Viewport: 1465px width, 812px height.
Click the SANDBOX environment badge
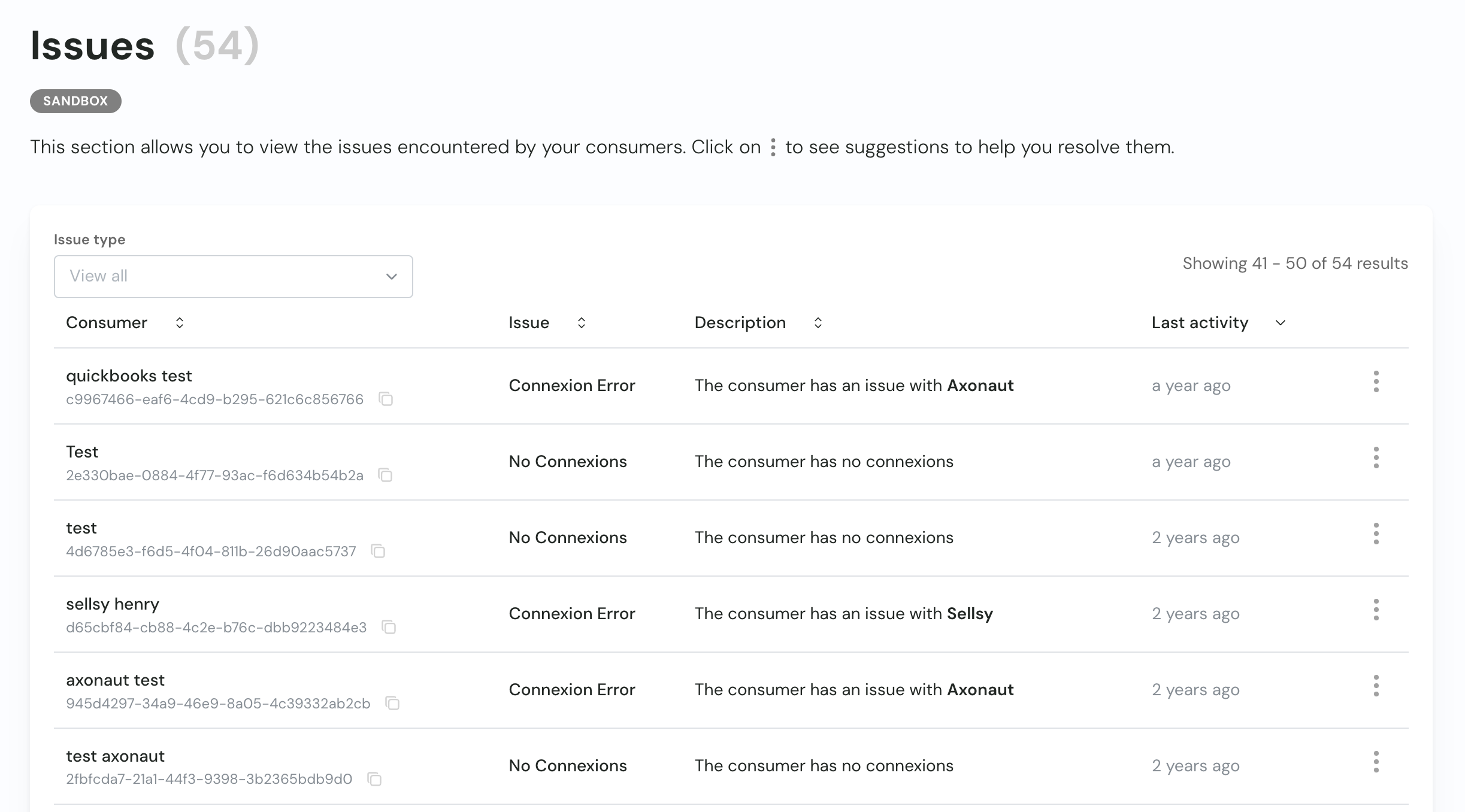75,101
